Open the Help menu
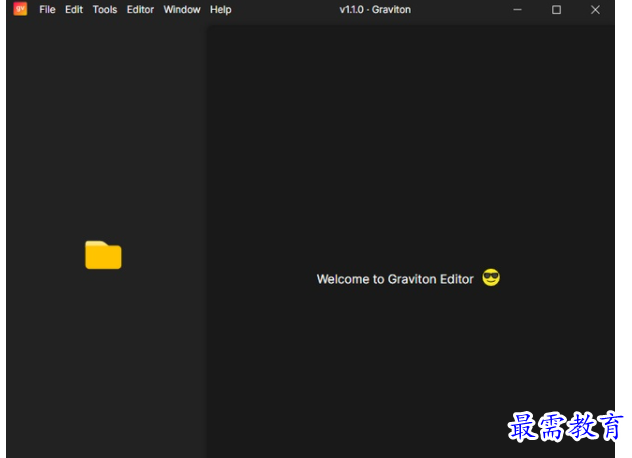632x458 pixels. click(220, 10)
